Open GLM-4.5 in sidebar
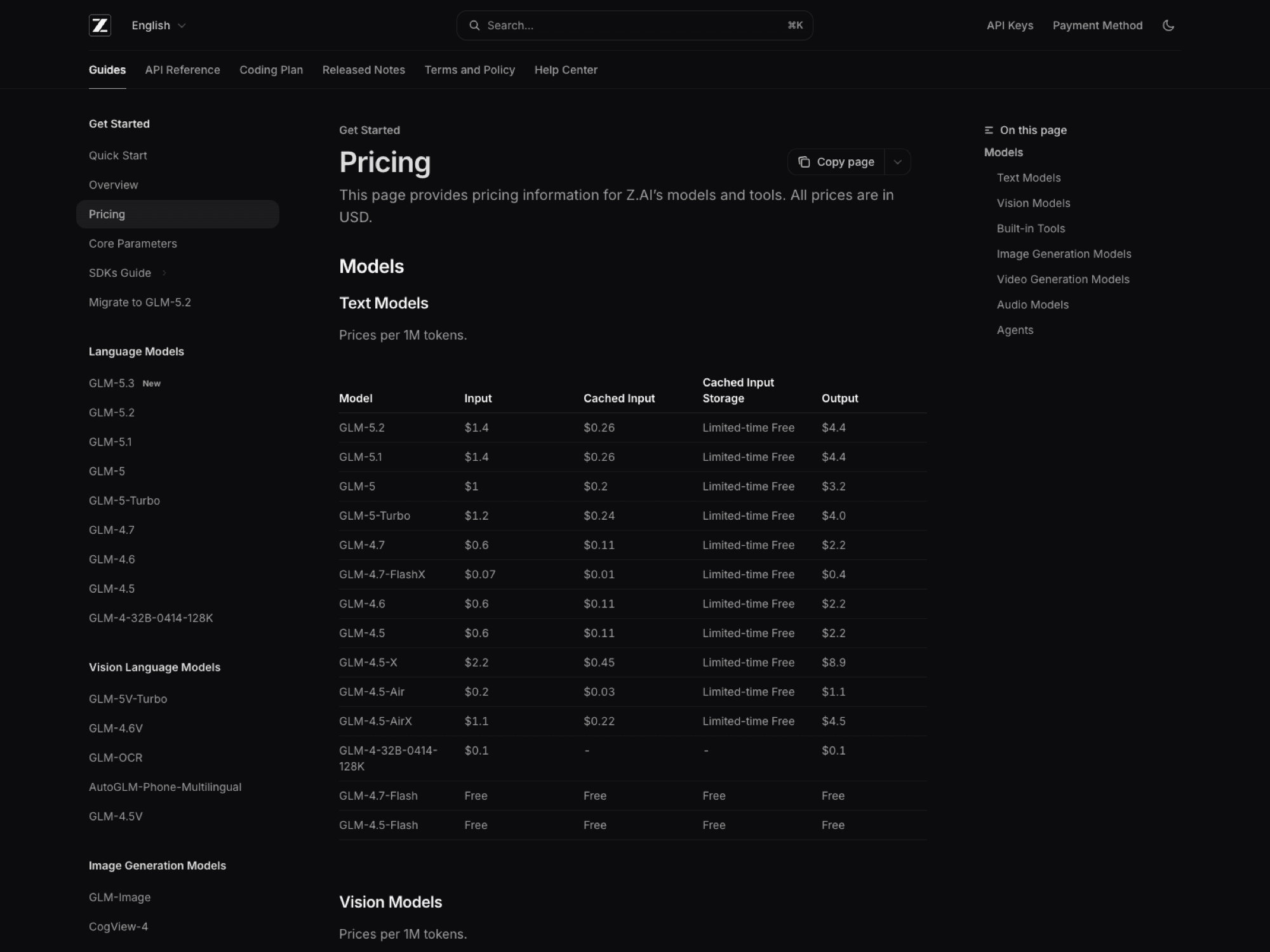Viewport: 1270px width, 952px height. (112, 588)
